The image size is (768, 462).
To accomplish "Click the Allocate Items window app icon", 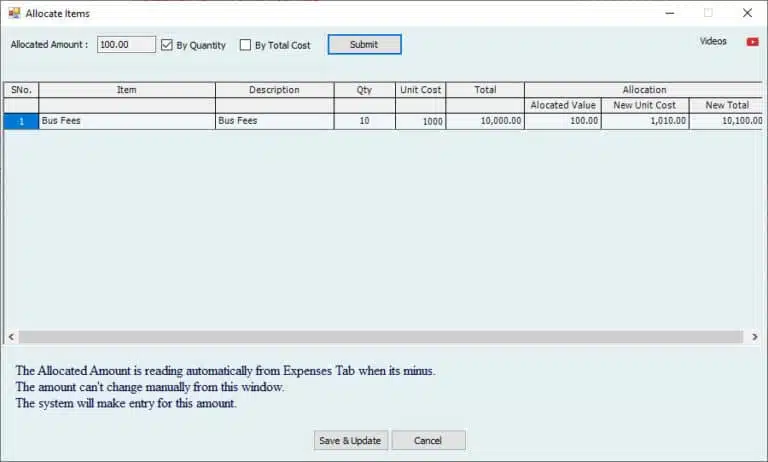I will pos(14,13).
